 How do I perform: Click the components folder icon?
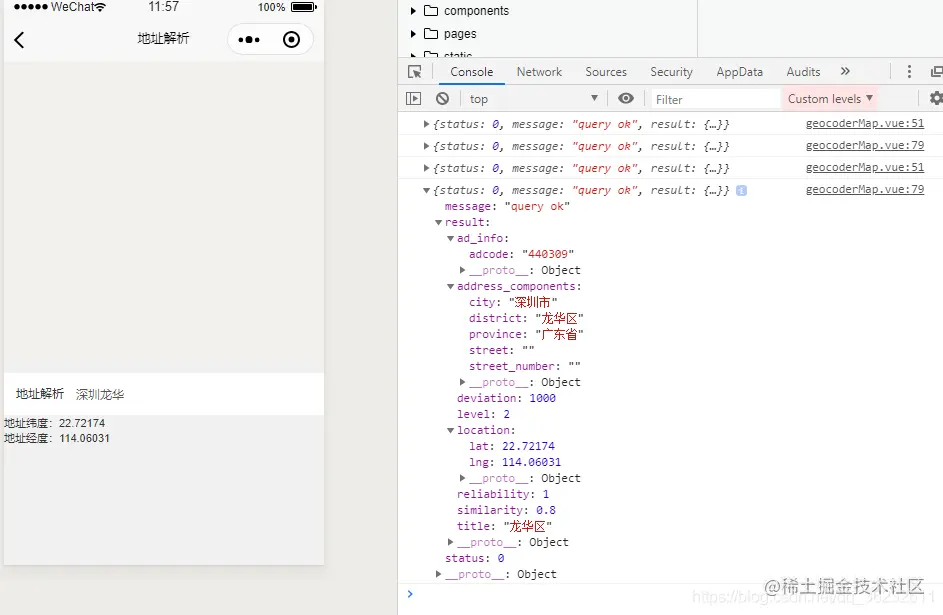pyautogui.click(x=431, y=11)
